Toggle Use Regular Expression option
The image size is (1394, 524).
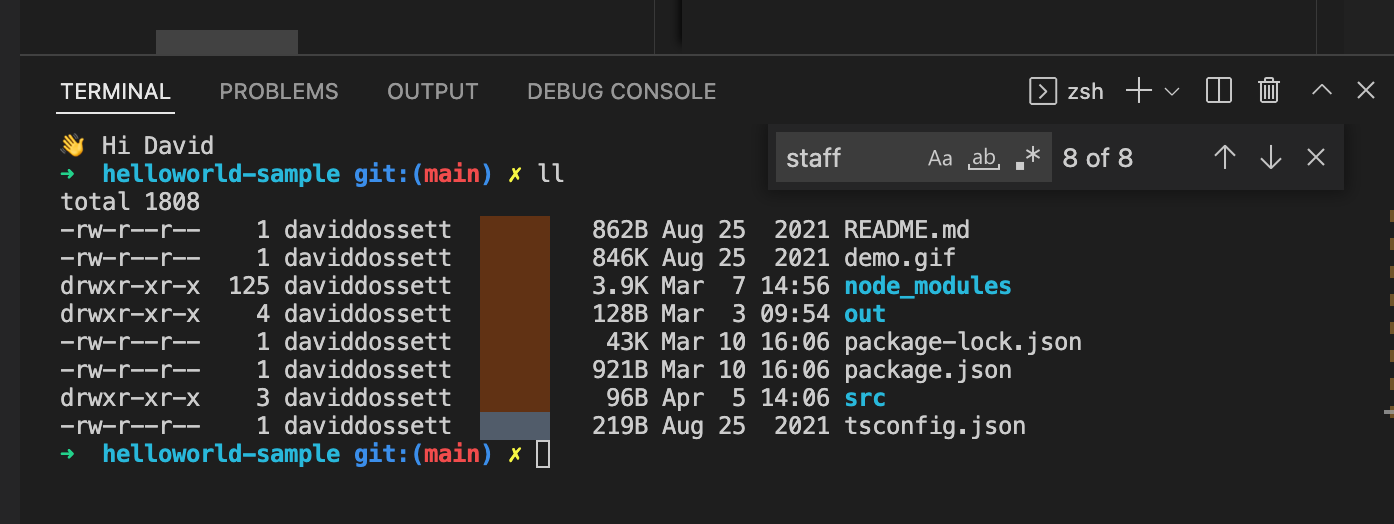tap(1028, 158)
